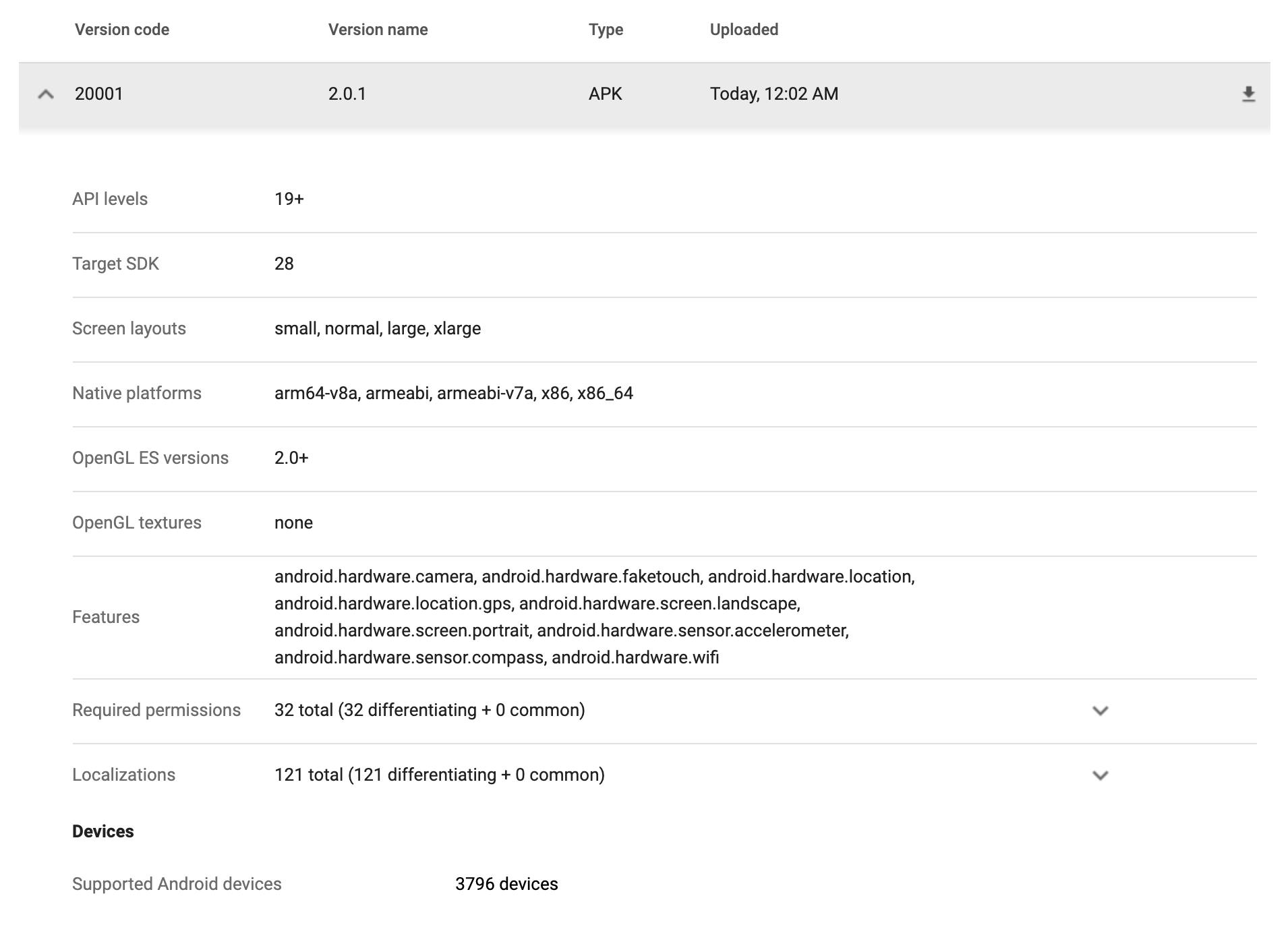Click the Features list text
Viewport: 1288px width, 925px height.
[593, 617]
